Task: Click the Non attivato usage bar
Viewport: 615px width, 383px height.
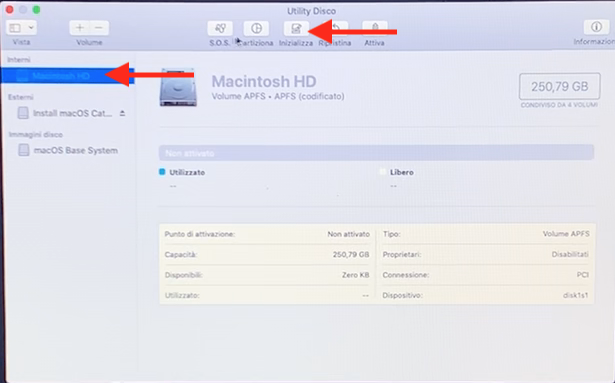Action: (x=376, y=153)
